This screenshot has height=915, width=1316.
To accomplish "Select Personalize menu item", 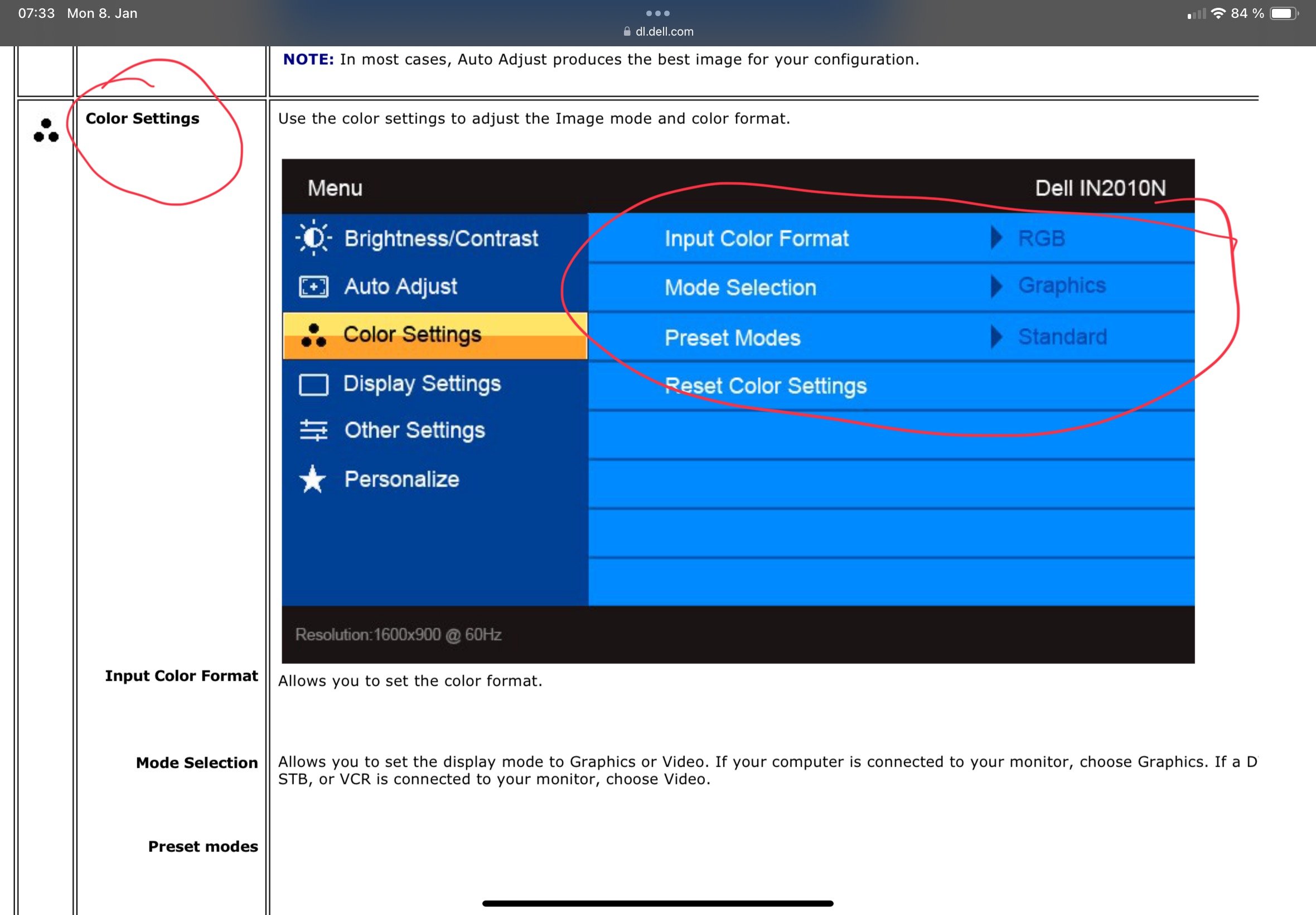I will (435, 479).
